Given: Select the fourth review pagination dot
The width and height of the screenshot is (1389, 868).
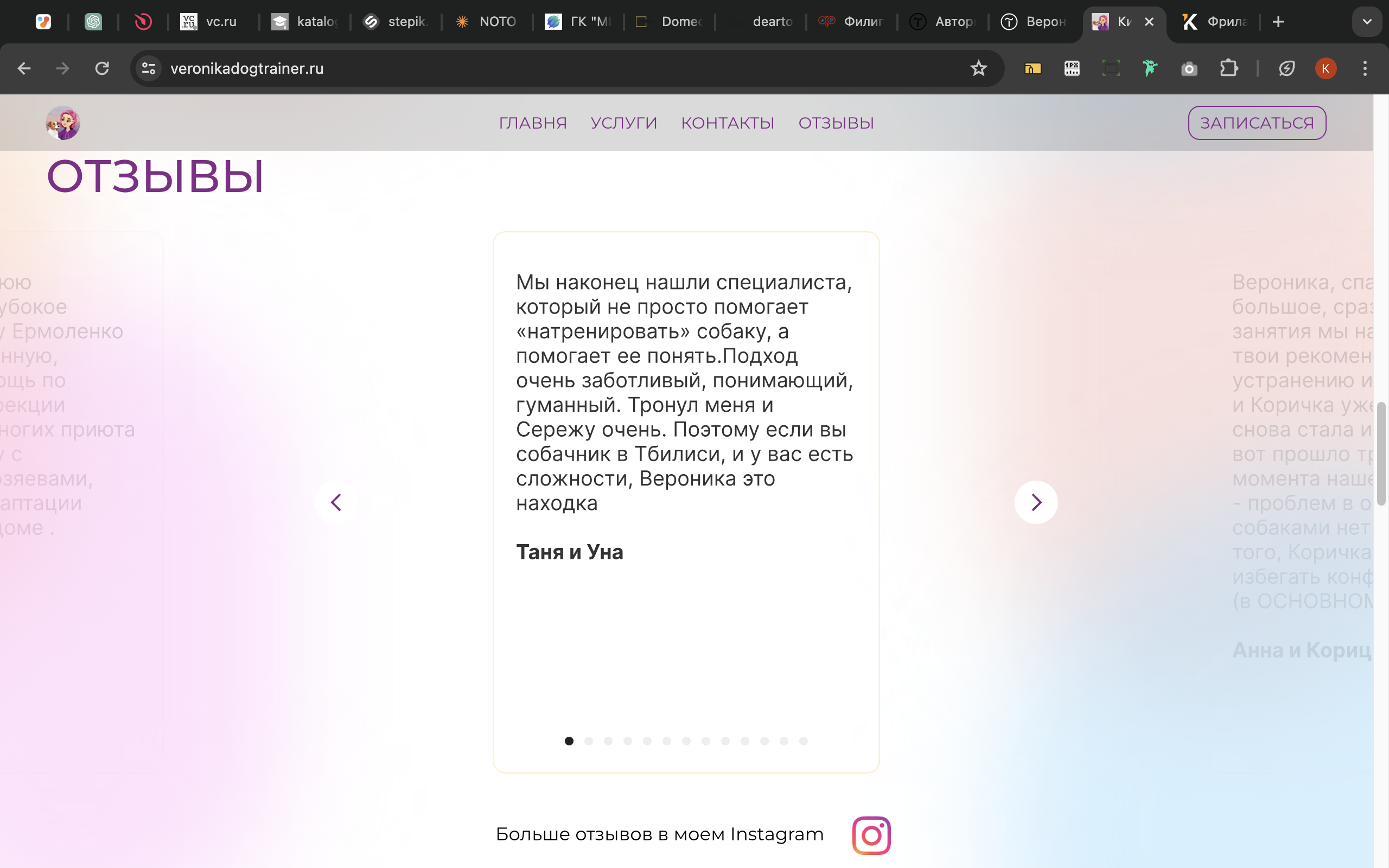Looking at the screenshot, I should pos(627,741).
